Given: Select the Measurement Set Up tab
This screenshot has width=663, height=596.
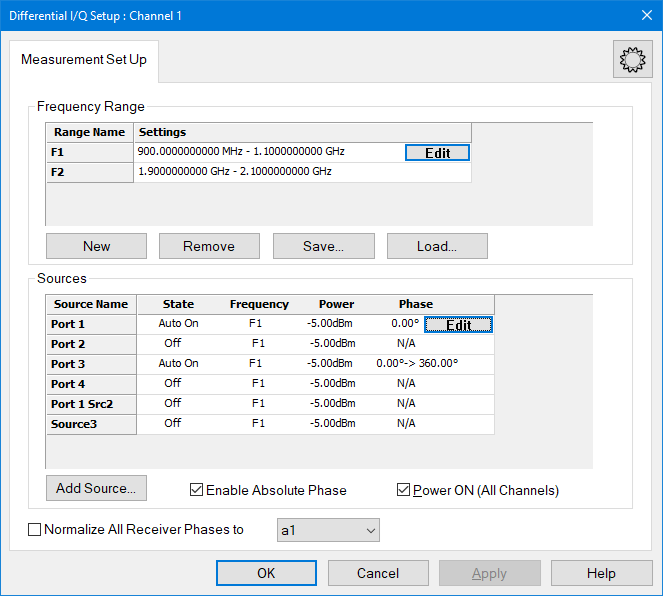Looking at the screenshot, I should coord(84,60).
